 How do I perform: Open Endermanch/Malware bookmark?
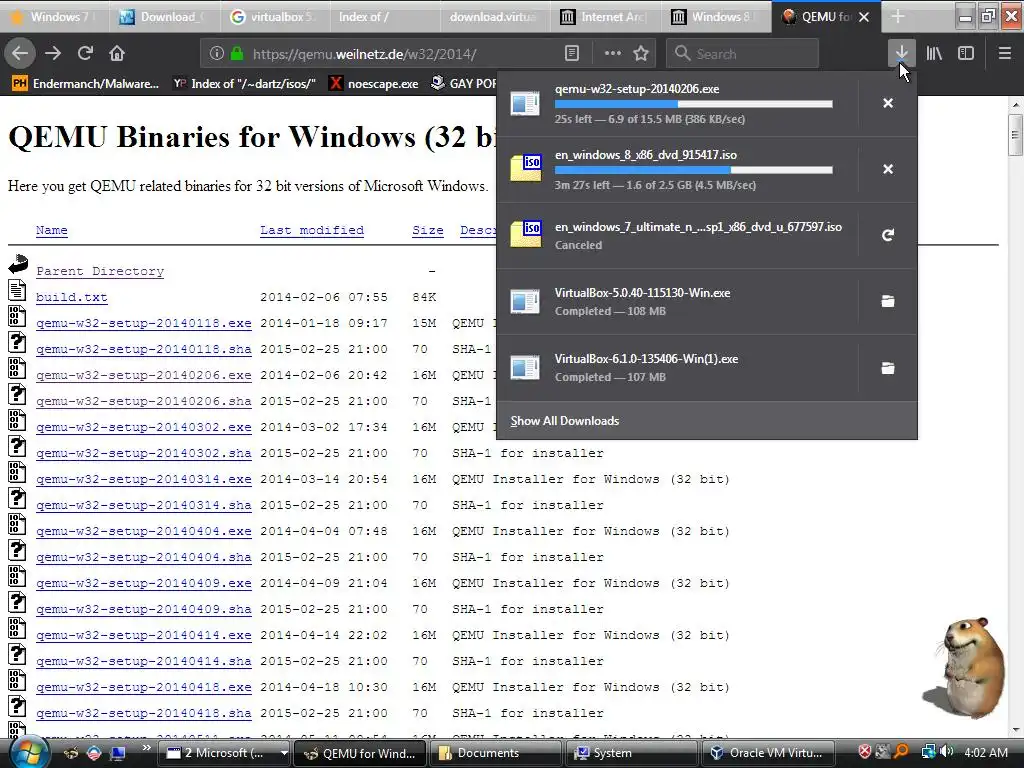(86, 84)
